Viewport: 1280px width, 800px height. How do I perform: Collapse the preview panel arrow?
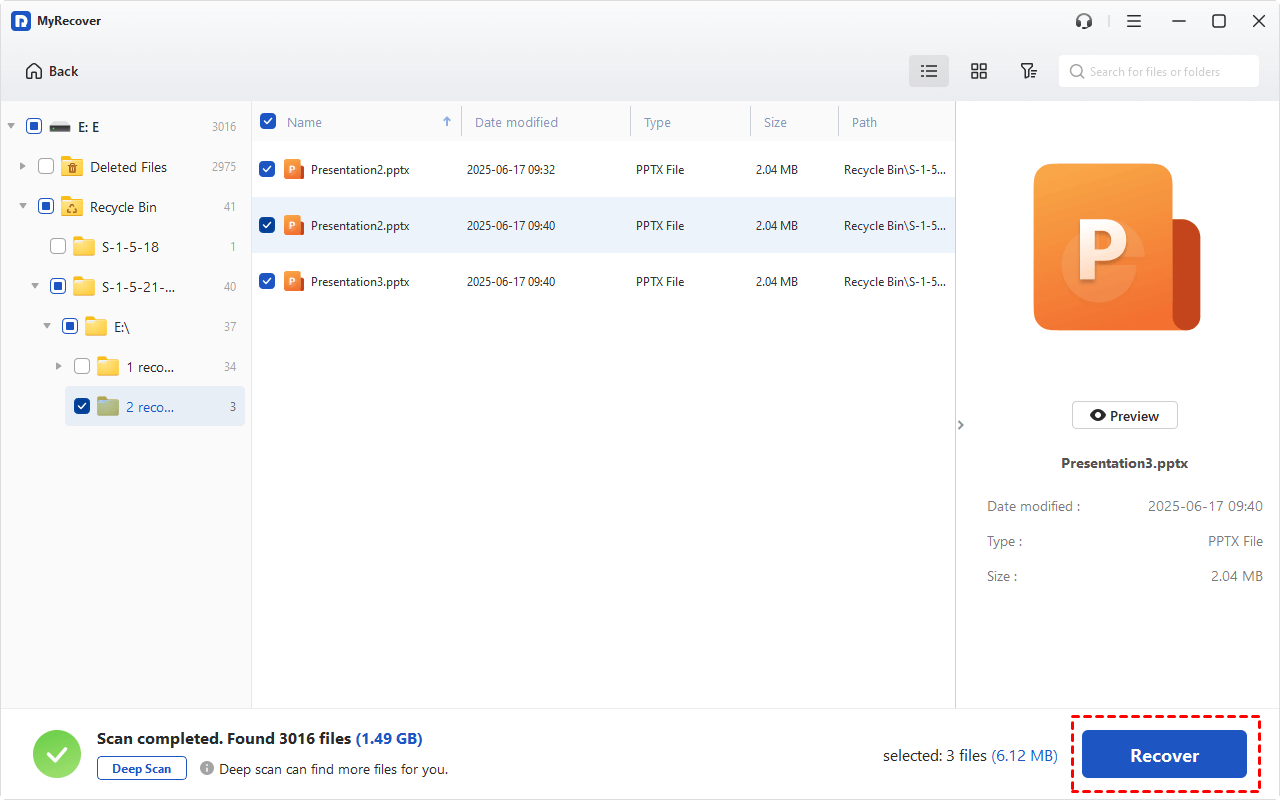point(961,425)
